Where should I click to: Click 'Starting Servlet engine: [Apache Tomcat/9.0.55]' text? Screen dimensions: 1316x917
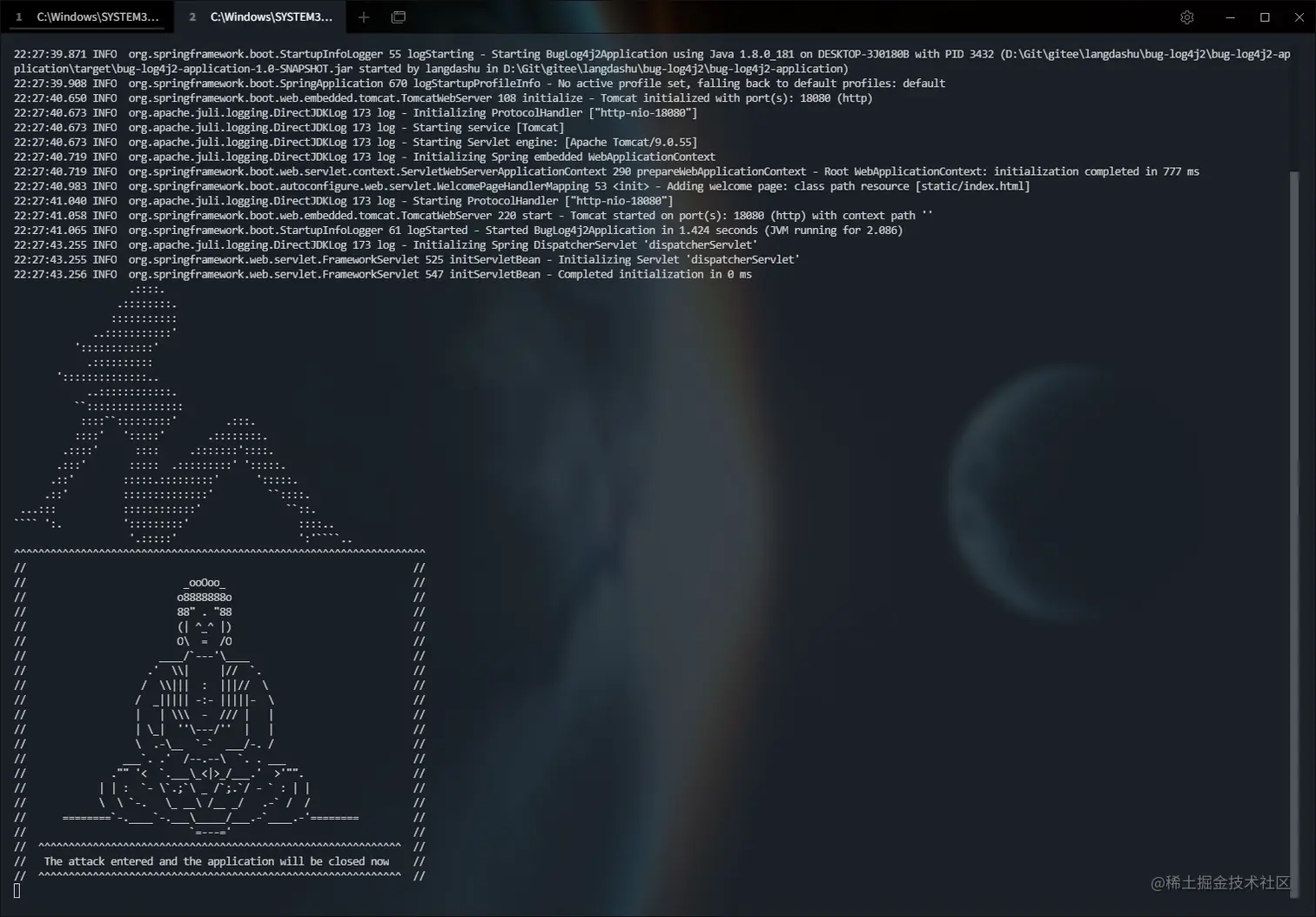(555, 143)
